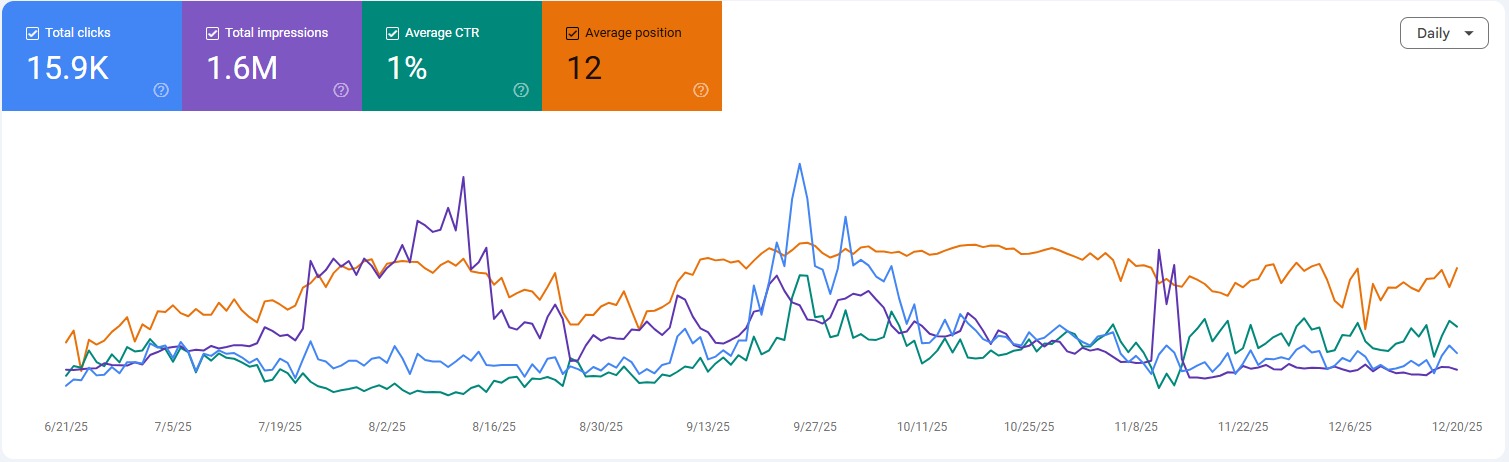Screen dimensions: 1509x462
Task: Toggle the Total impressions checkbox
Action: (x=212, y=33)
